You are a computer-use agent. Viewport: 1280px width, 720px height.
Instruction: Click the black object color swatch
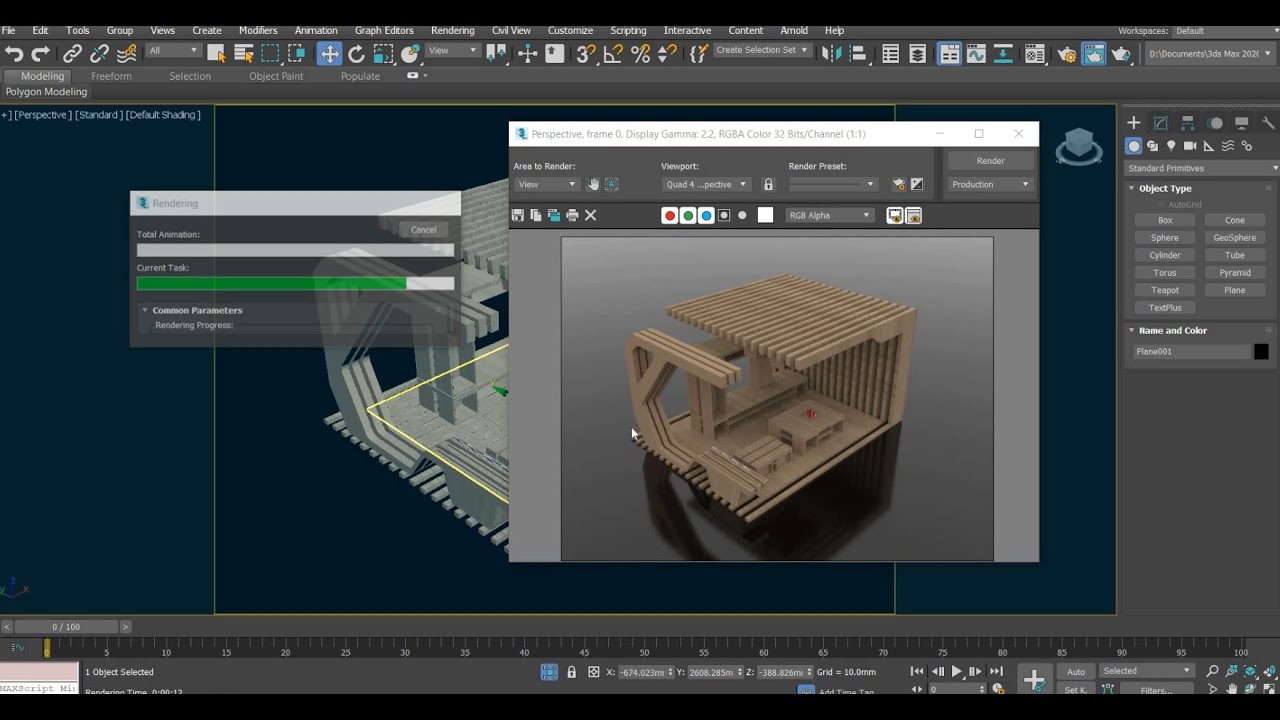click(x=1261, y=351)
